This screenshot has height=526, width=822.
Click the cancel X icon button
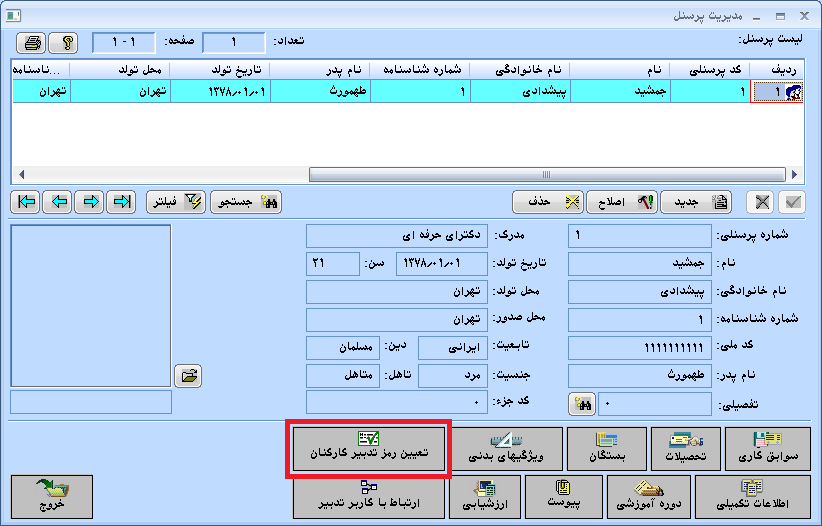761,201
